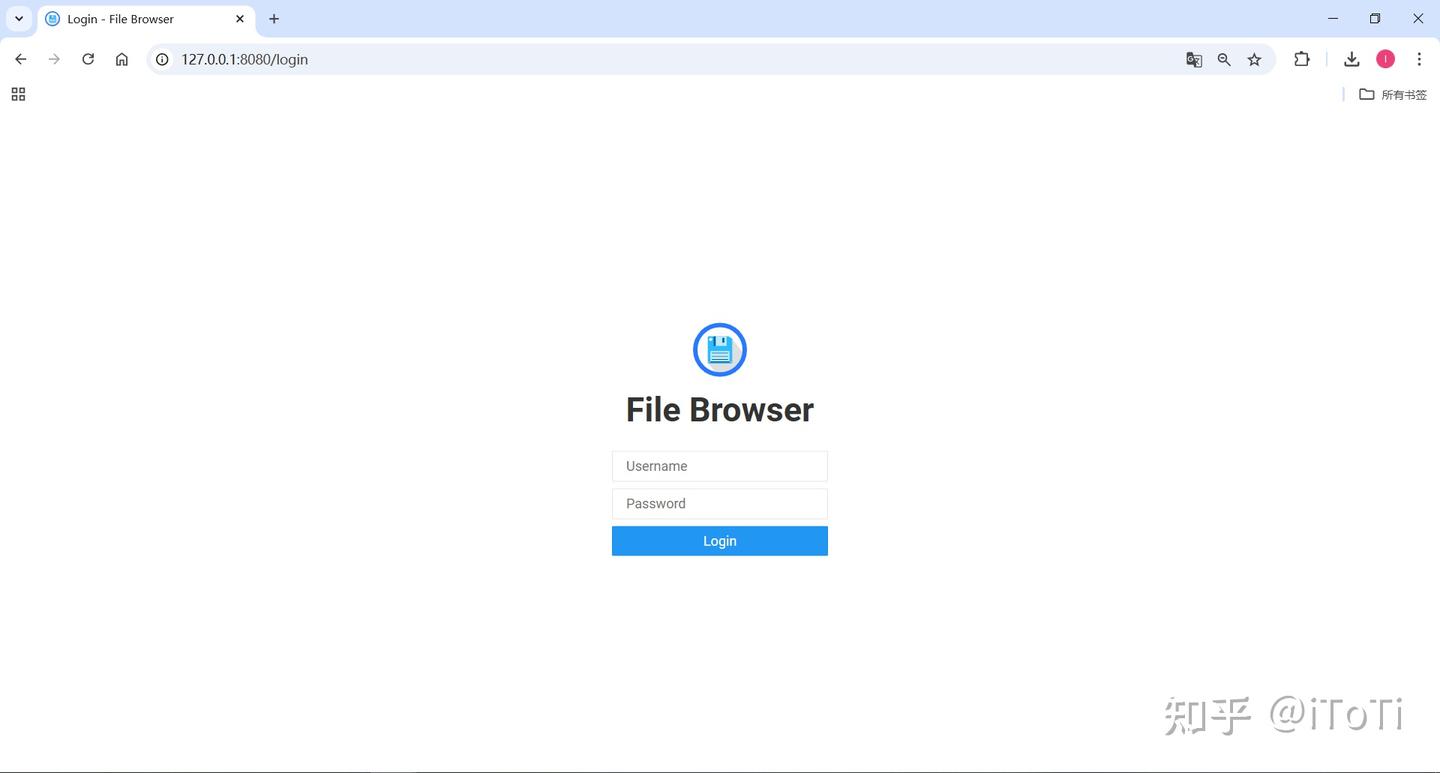Open the Downloads icon
The width and height of the screenshot is (1440, 773).
(1351, 59)
